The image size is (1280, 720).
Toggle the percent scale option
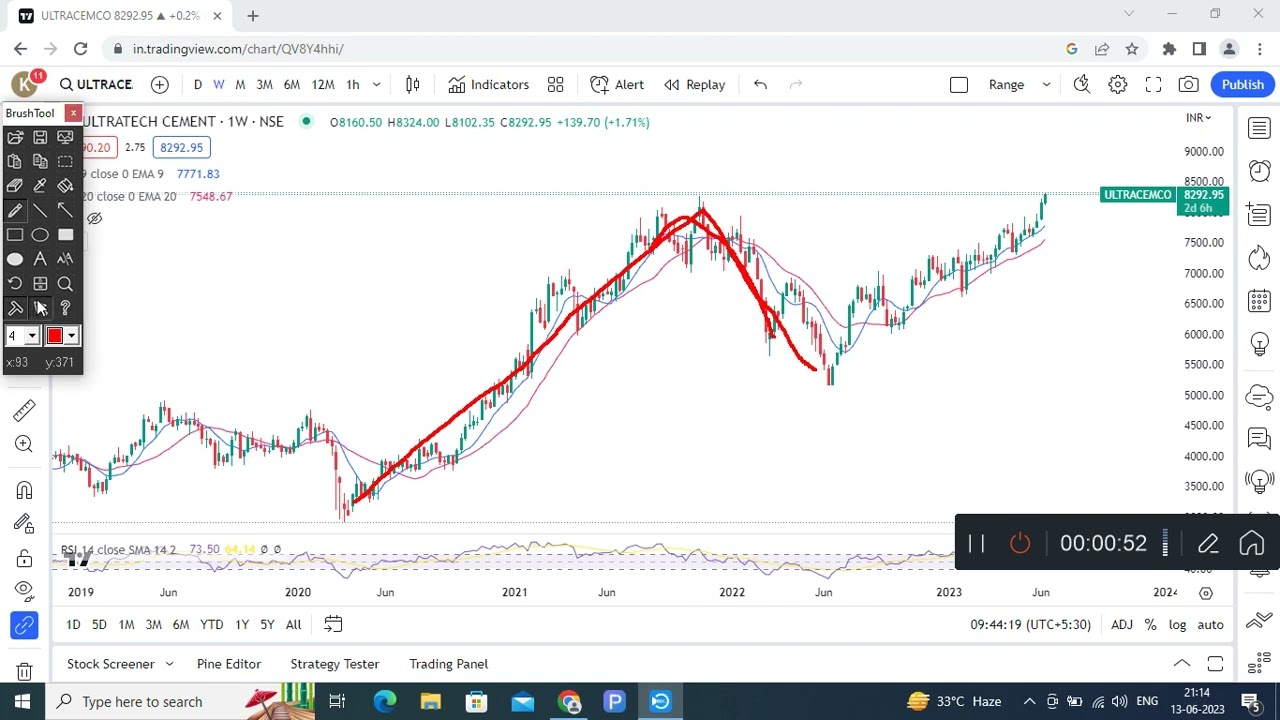tap(1150, 625)
